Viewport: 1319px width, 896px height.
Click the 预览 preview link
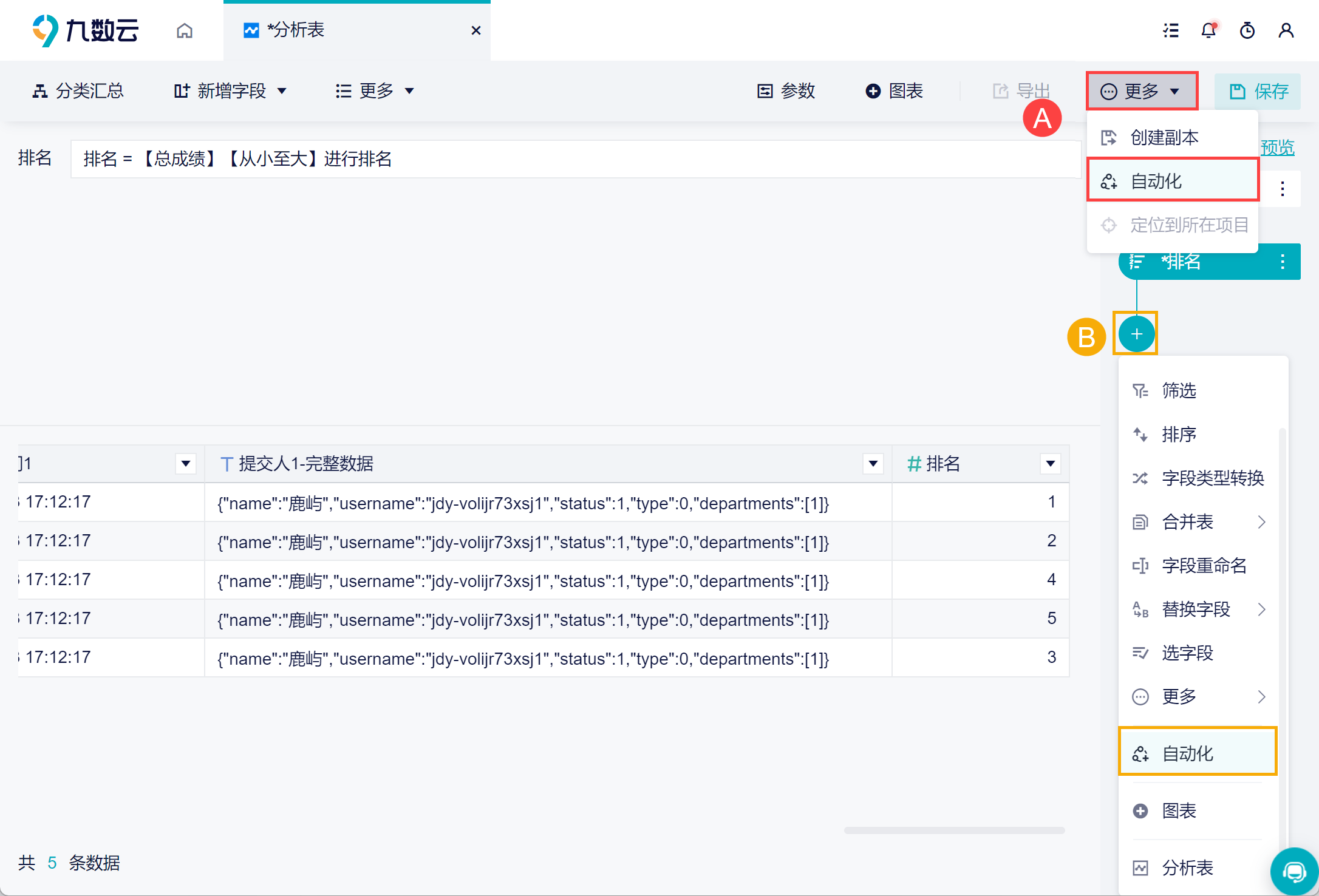pyautogui.click(x=1277, y=148)
